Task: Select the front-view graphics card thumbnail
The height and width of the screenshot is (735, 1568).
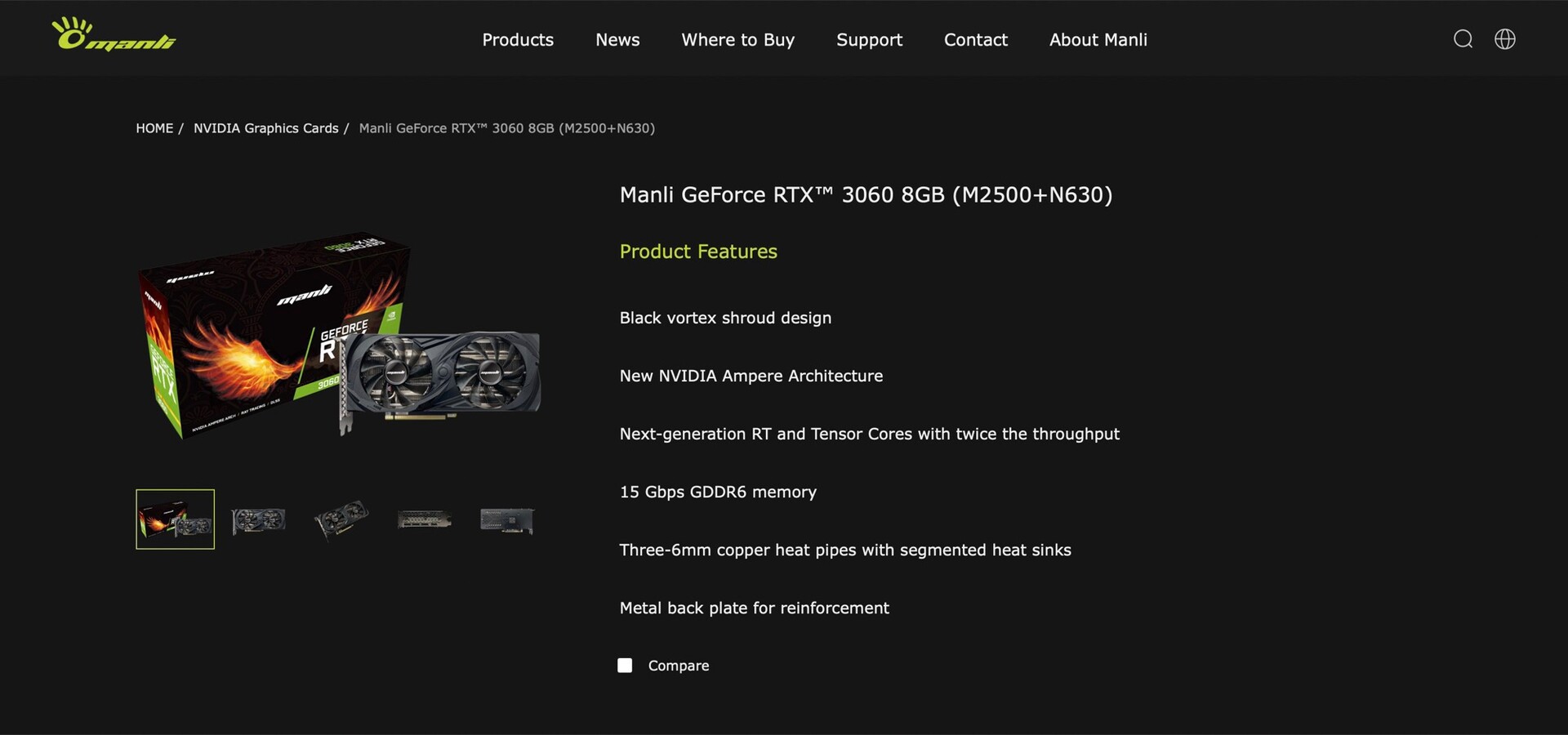Action: coord(258,520)
